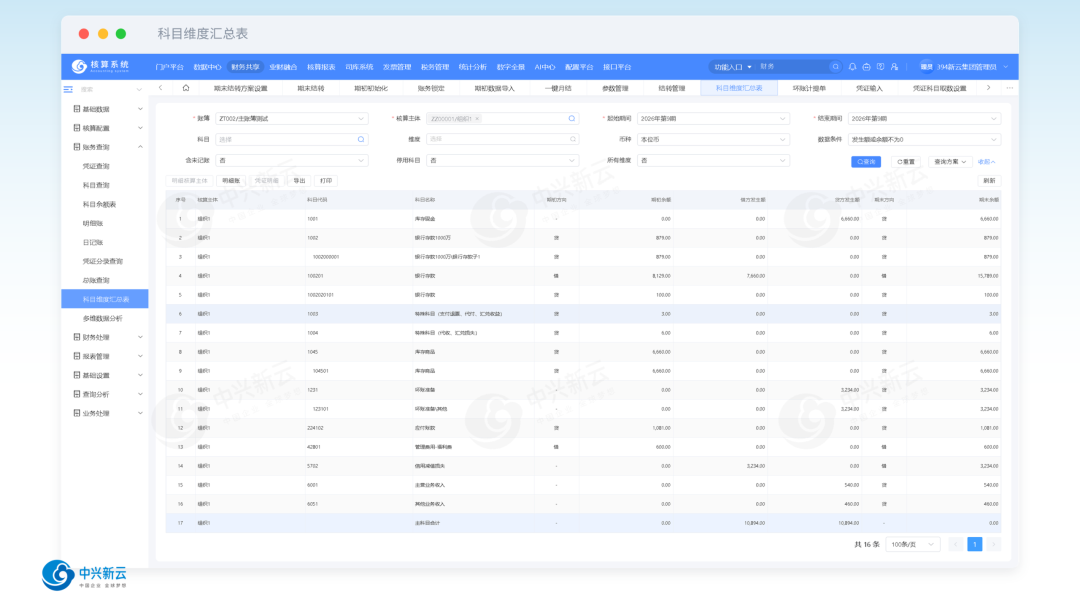Expand the 财务处理 sidebar group
The height and width of the screenshot is (608, 1080).
click(x=105, y=337)
